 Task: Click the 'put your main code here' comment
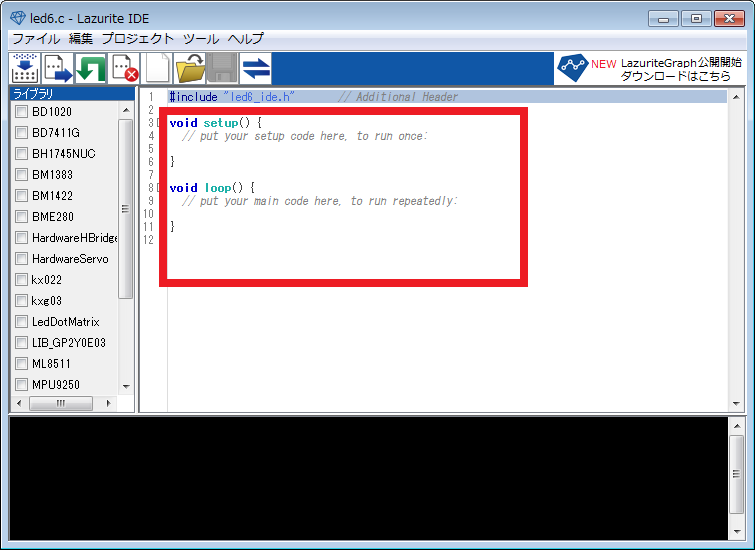320,201
